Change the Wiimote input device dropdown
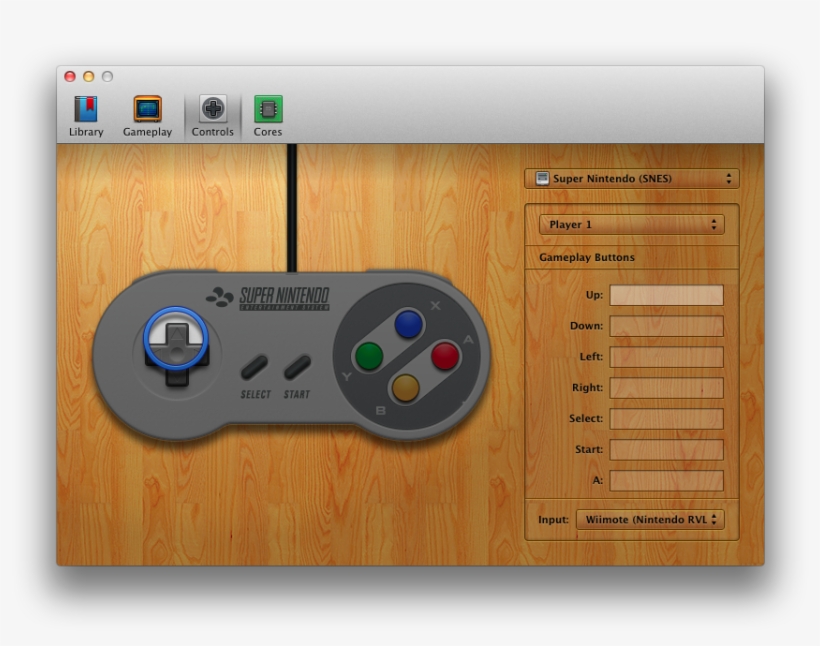The height and width of the screenshot is (646, 820). click(x=651, y=519)
